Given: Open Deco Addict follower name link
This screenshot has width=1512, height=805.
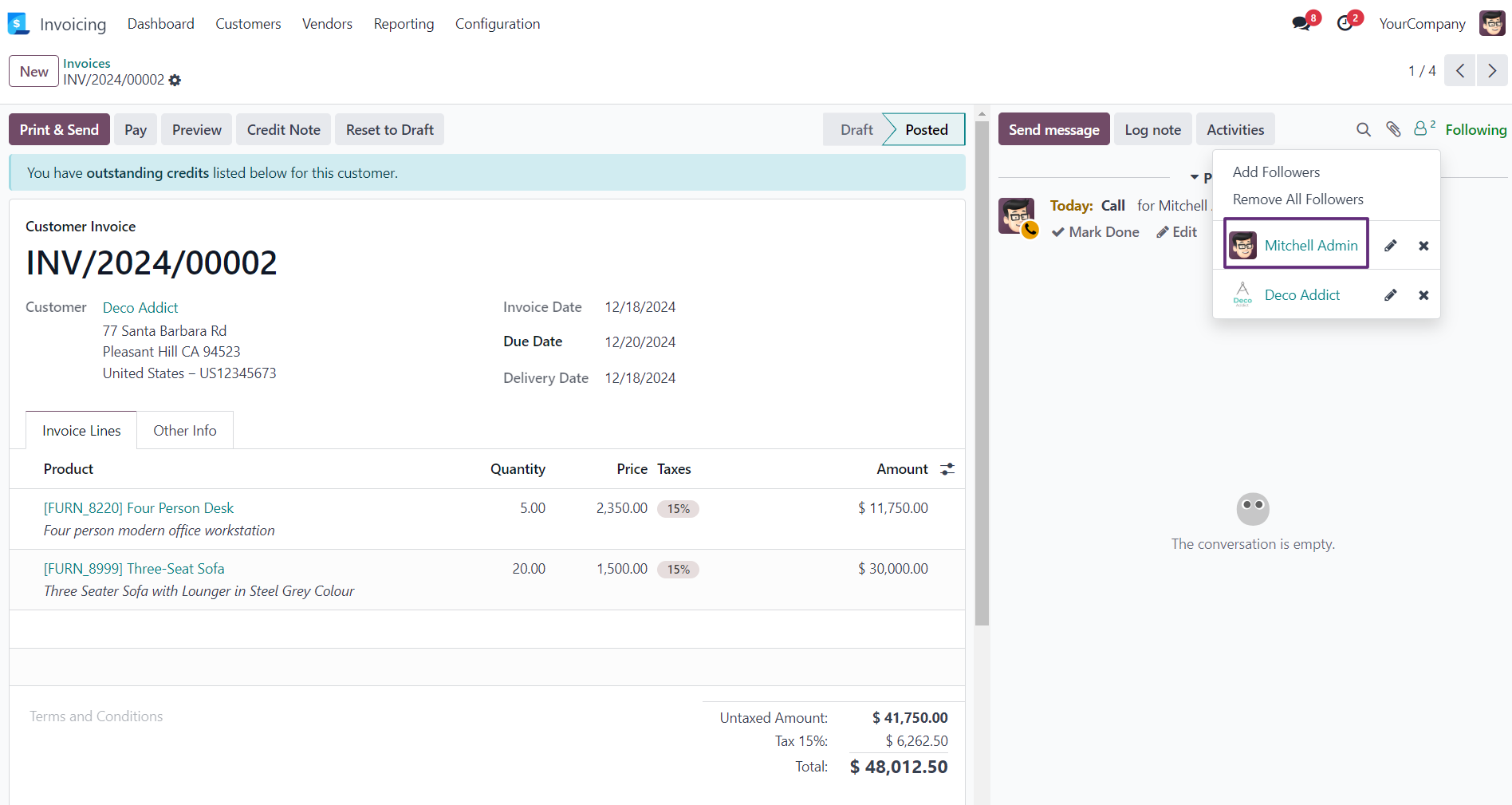Looking at the screenshot, I should tap(1302, 294).
